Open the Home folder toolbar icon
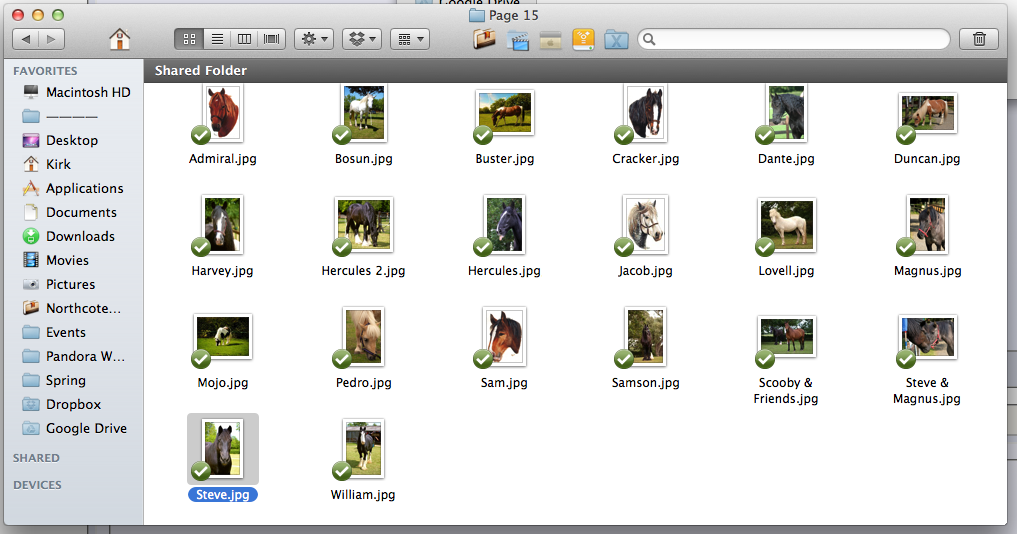1017x534 pixels. (x=119, y=40)
